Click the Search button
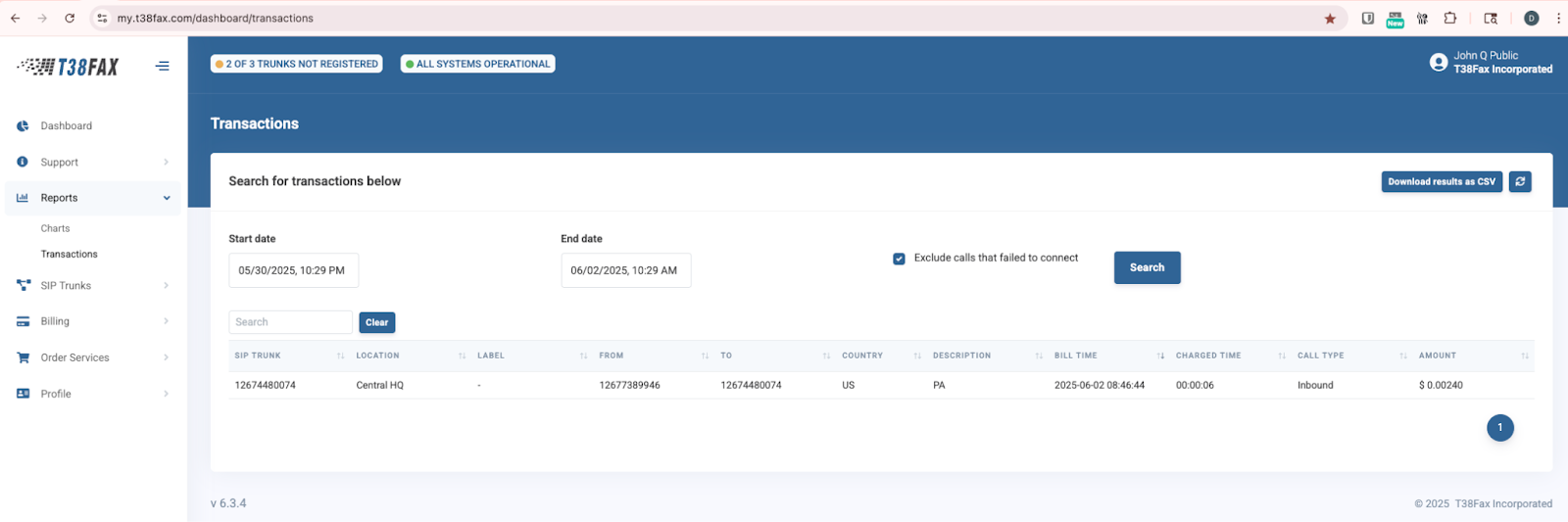This screenshot has width=1568, height=522. [x=1147, y=267]
